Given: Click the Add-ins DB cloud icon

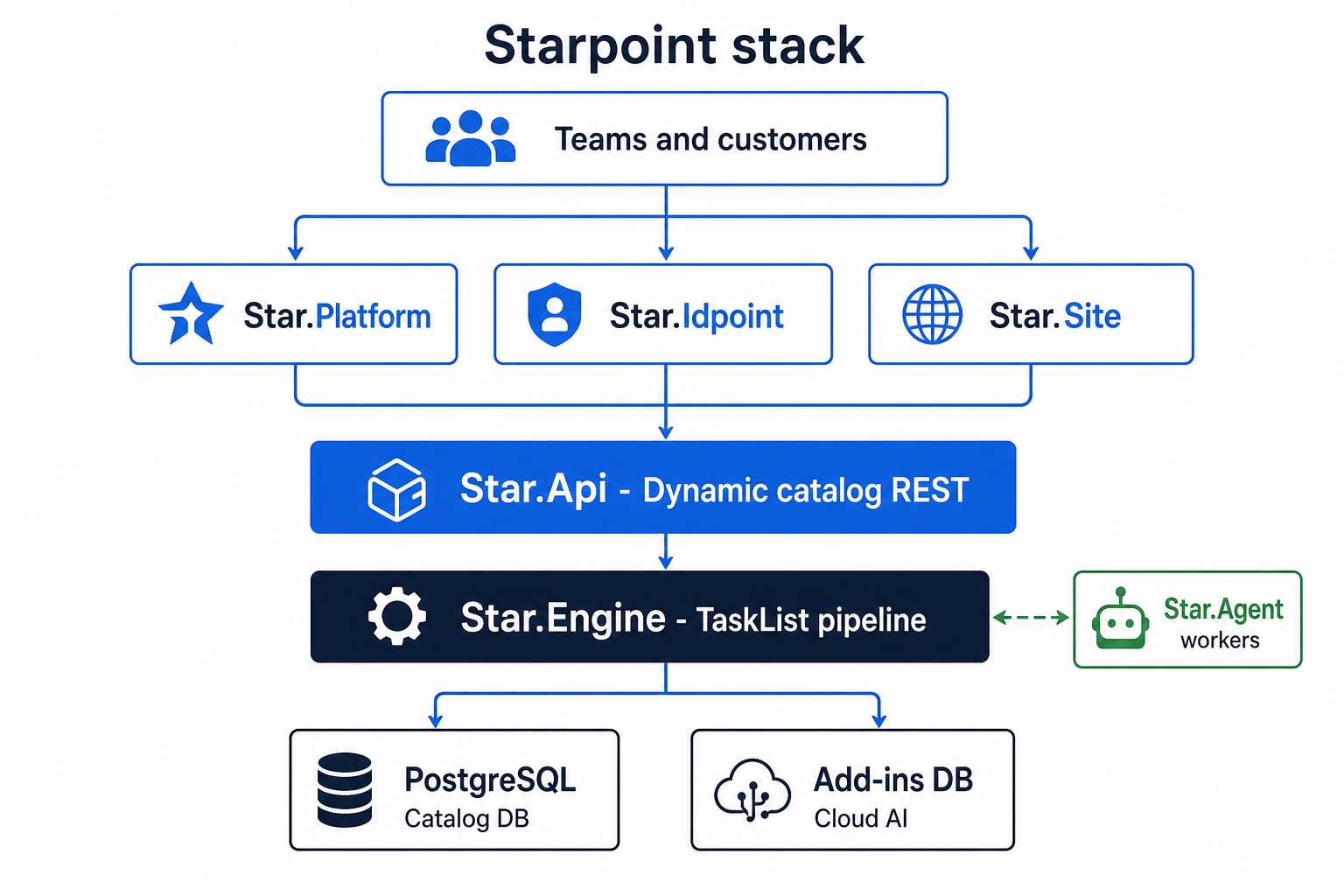Looking at the screenshot, I should click(x=752, y=789).
